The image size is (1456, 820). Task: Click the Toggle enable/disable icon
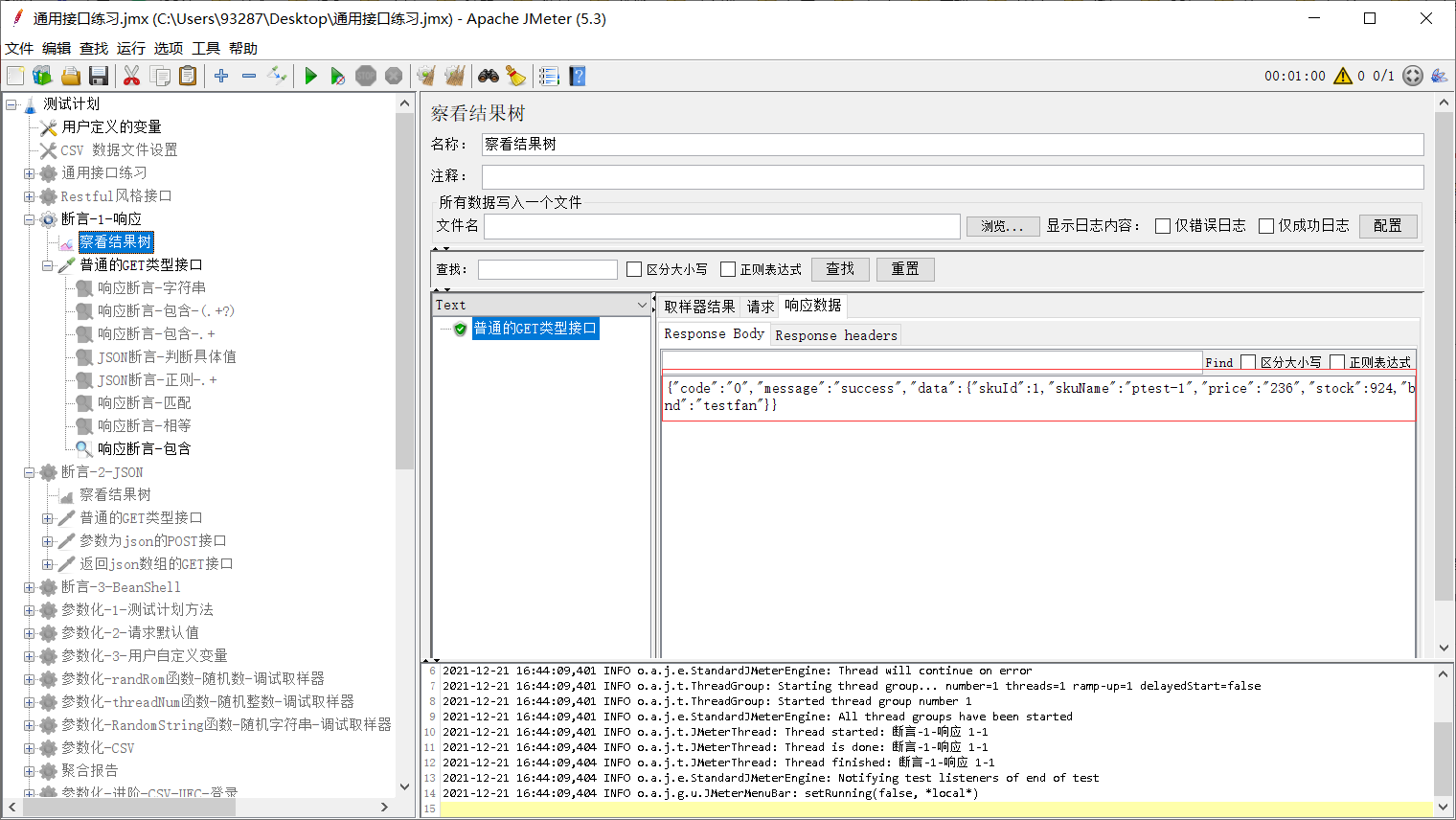click(x=277, y=76)
